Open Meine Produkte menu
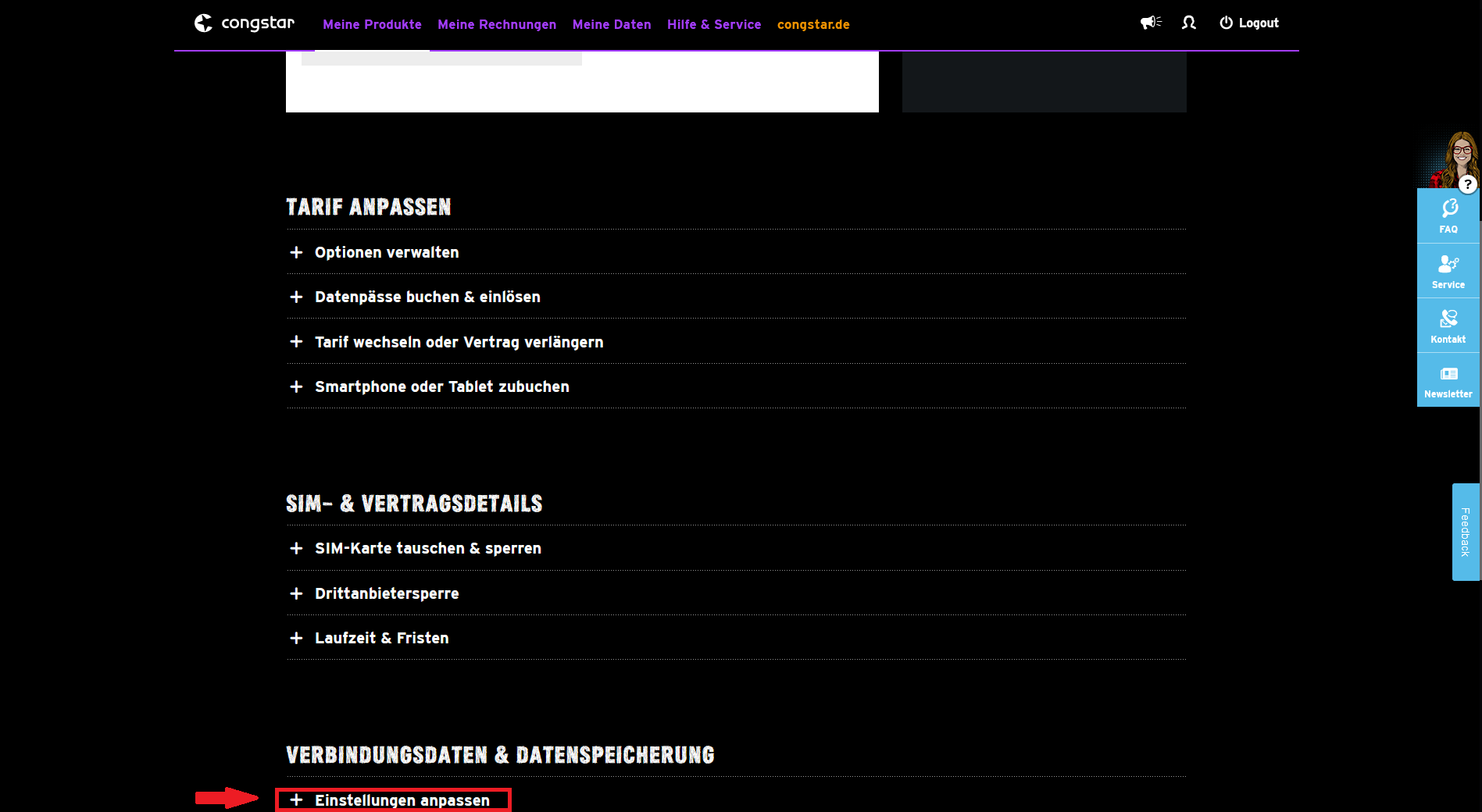Viewport: 1482px width, 812px height. (x=372, y=24)
